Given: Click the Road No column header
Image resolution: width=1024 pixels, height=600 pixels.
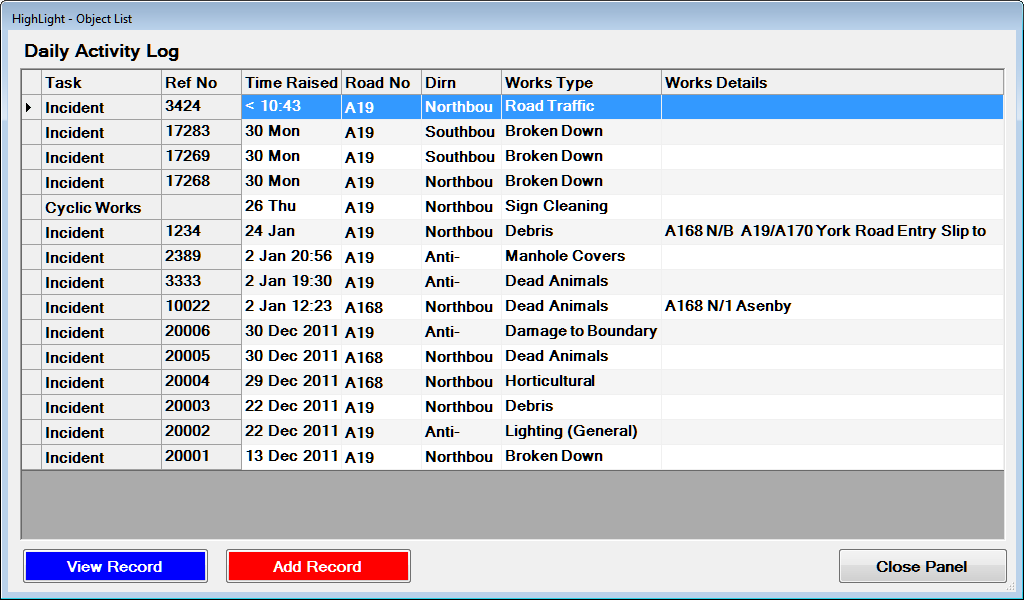Looking at the screenshot, I should tap(381, 82).
